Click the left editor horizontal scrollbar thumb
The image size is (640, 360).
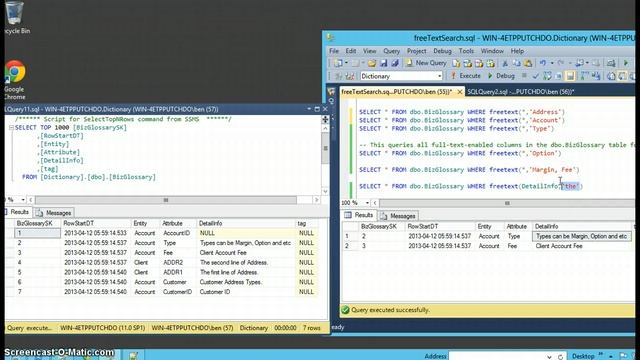pos(166,200)
